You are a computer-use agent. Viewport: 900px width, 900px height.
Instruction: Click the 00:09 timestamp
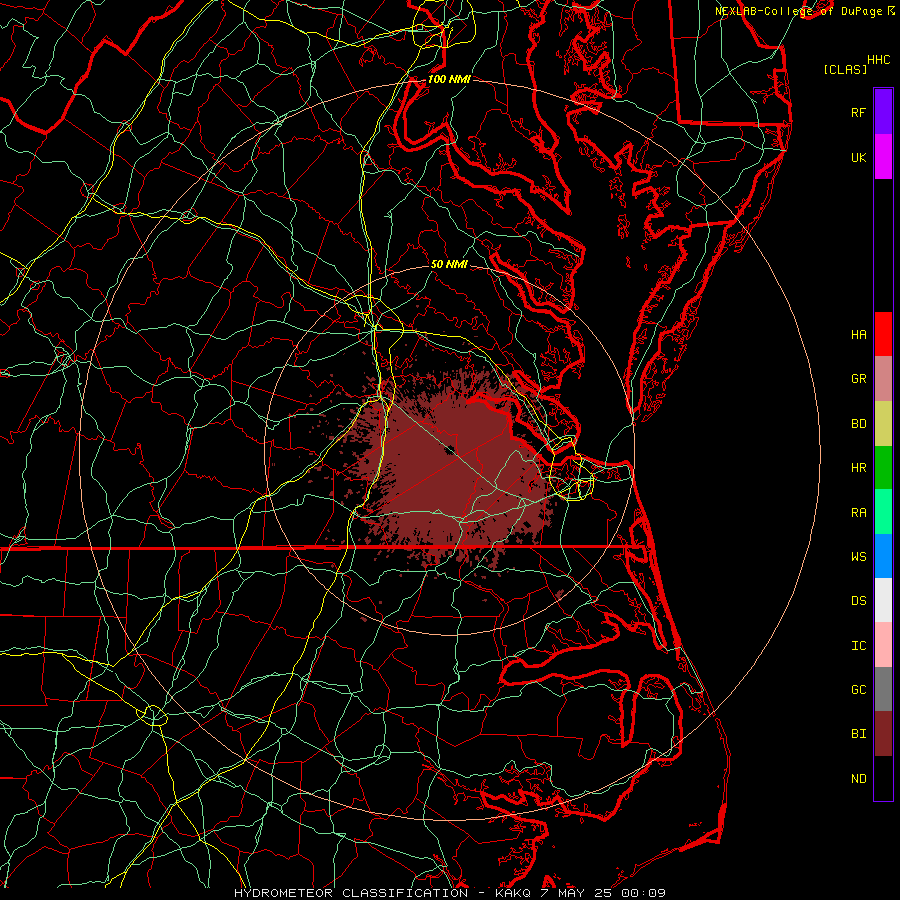(643, 893)
